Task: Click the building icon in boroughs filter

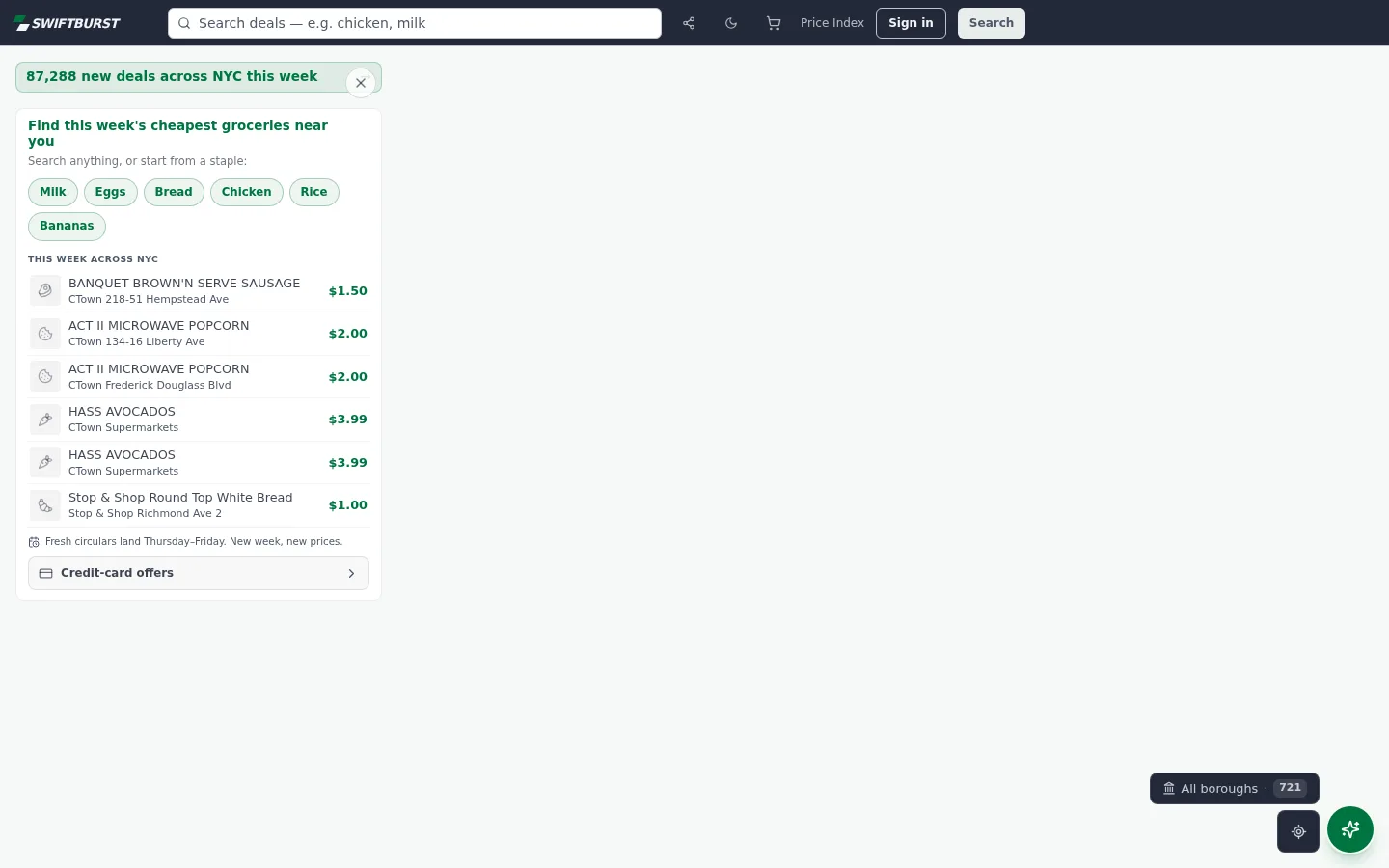Action: [1169, 788]
